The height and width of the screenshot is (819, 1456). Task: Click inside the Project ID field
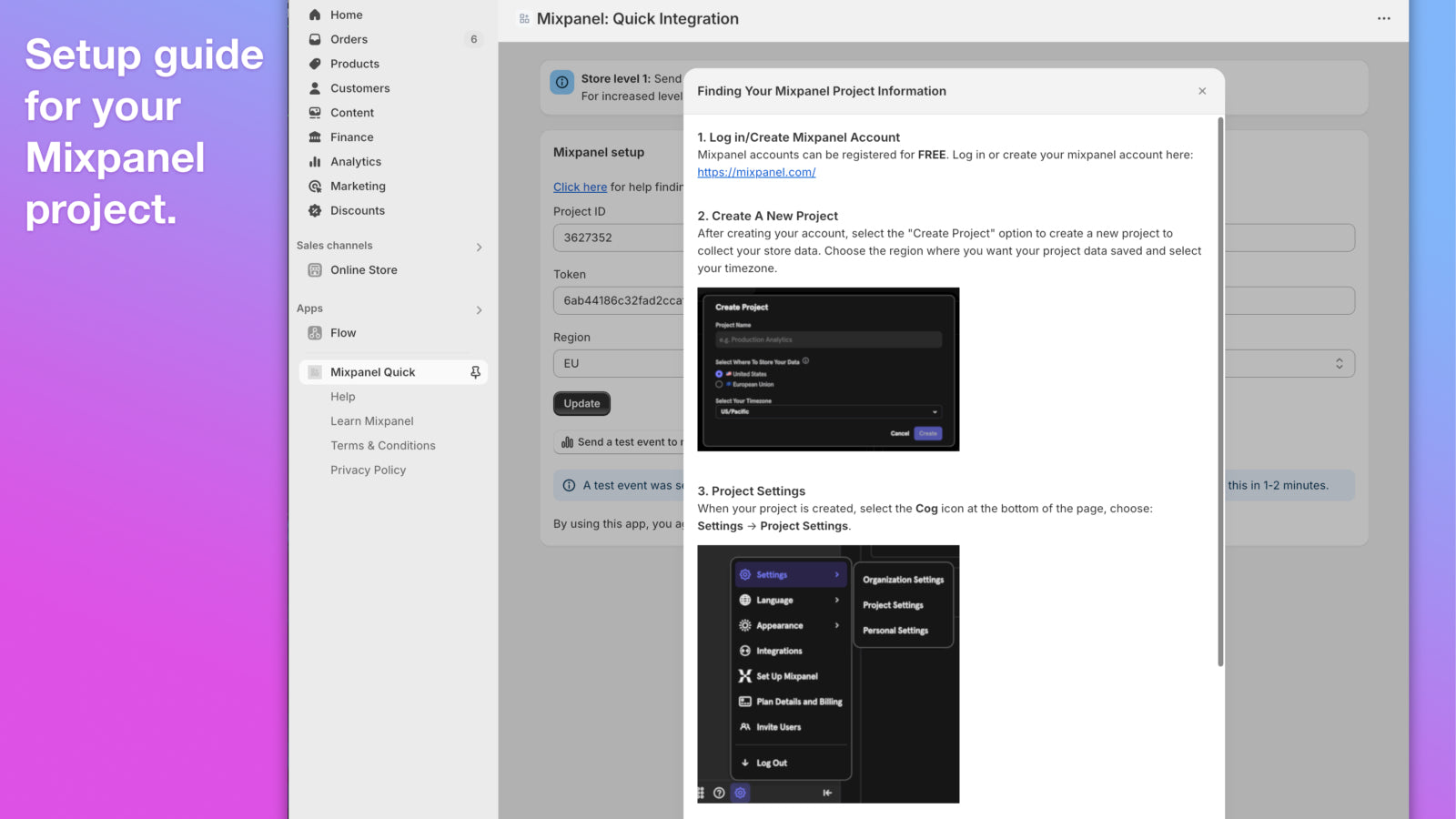pos(619,238)
